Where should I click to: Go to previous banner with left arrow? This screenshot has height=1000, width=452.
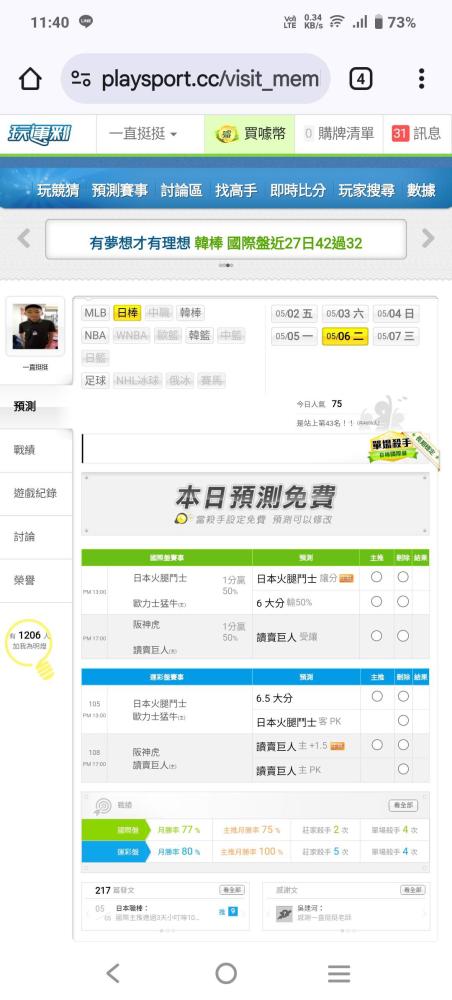pyautogui.click(x=24, y=239)
